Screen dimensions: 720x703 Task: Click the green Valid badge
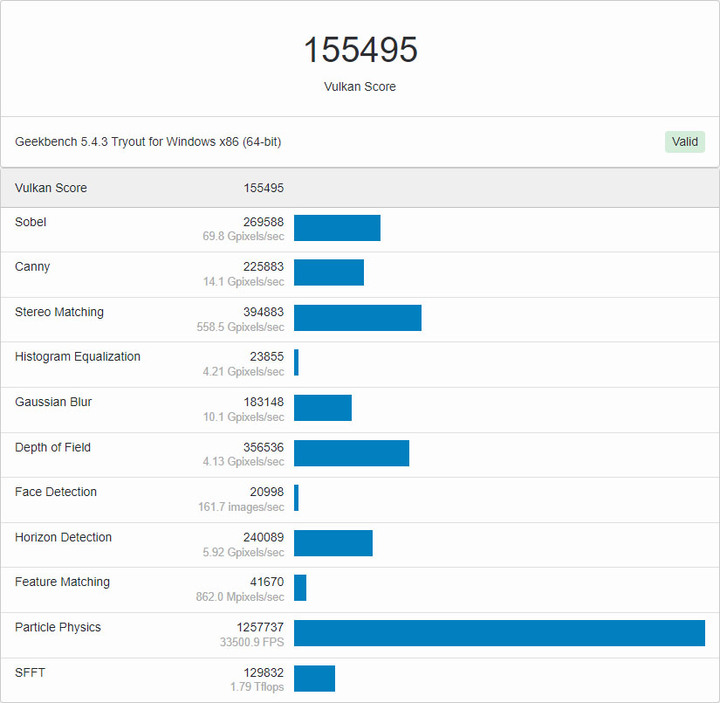click(685, 142)
